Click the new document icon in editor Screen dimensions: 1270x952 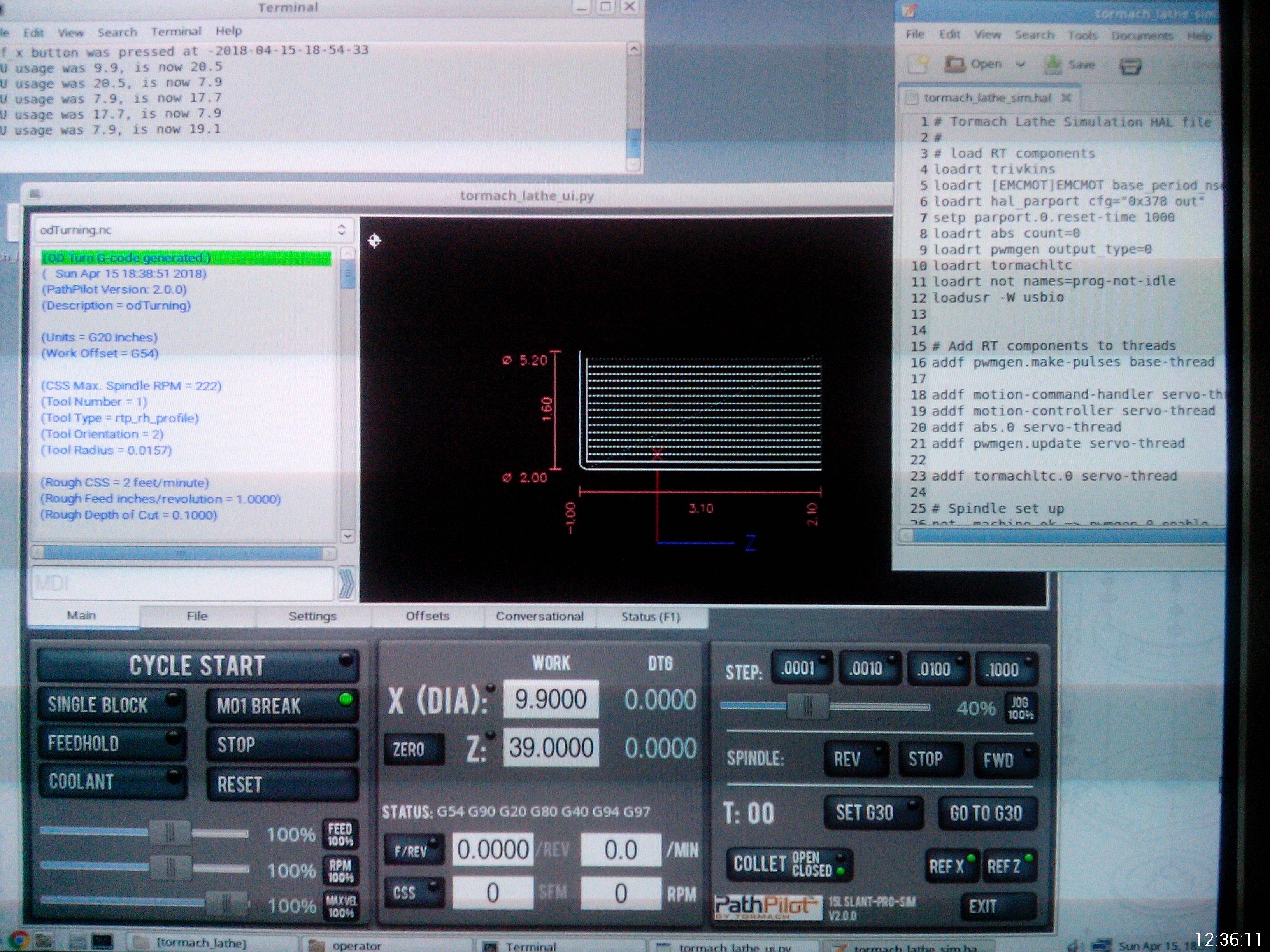(x=918, y=65)
